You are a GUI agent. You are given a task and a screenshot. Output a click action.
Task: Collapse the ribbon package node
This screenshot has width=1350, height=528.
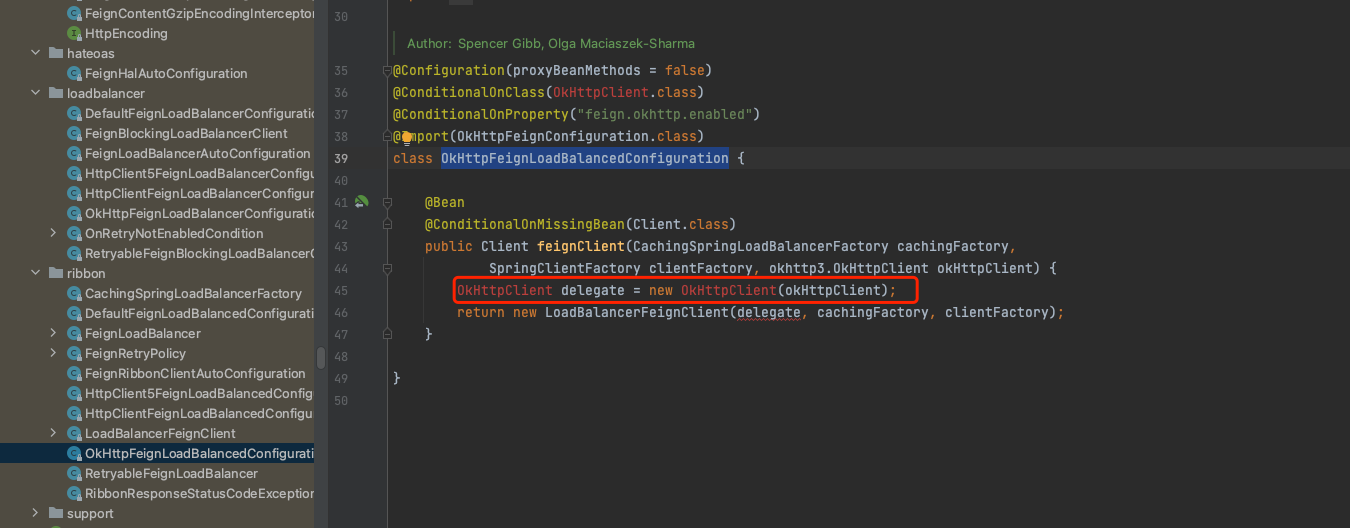click(35, 273)
